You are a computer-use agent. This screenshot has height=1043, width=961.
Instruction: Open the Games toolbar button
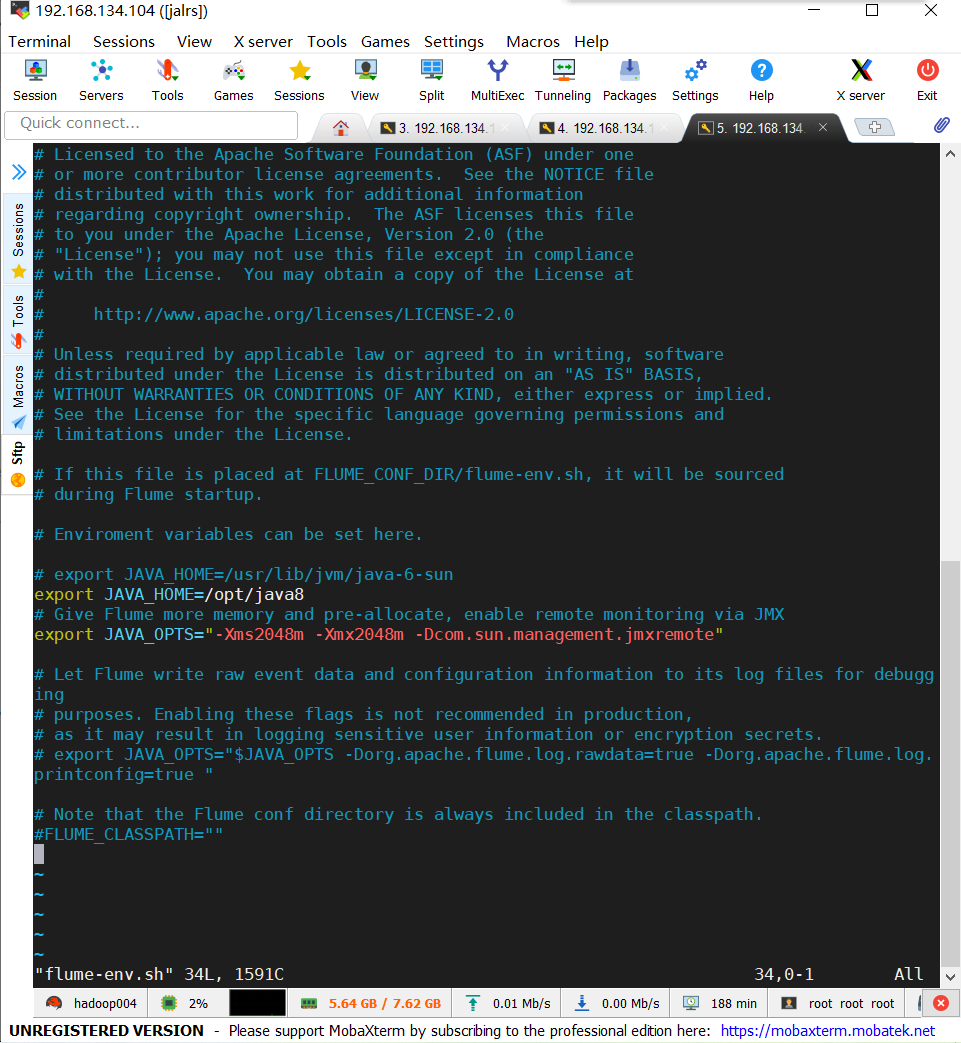click(x=233, y=80)
